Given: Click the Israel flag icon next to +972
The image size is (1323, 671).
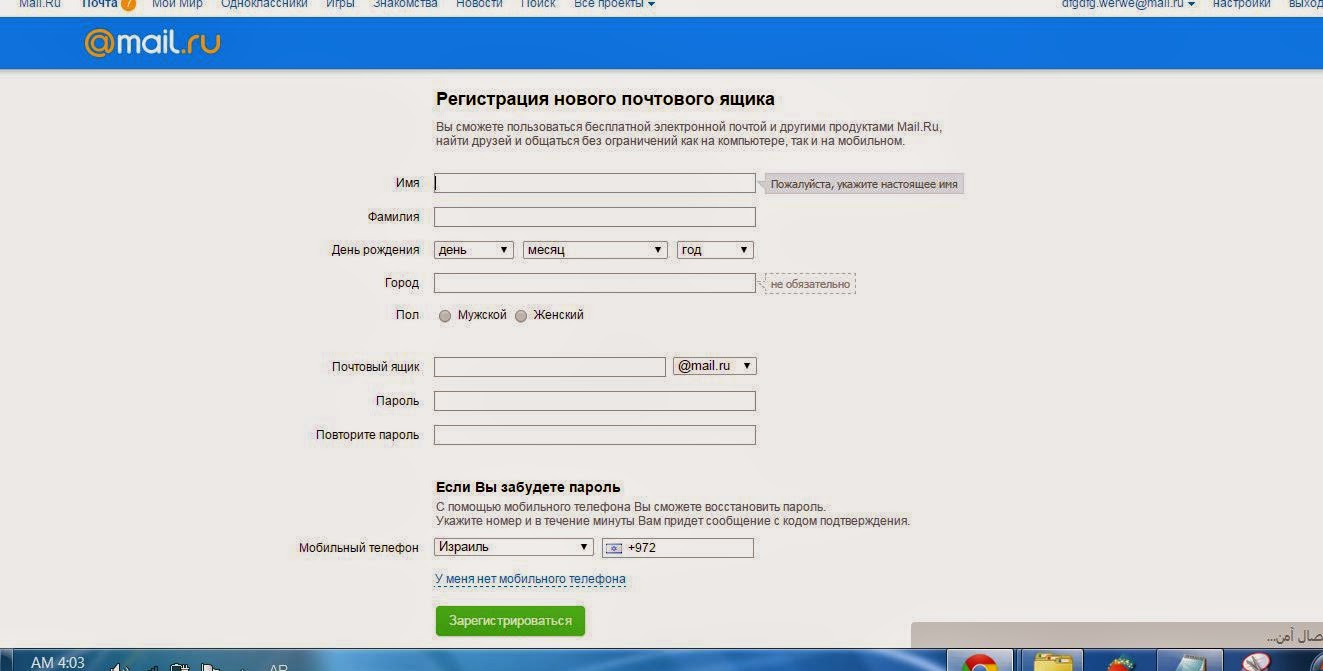Looking at the screenshot, I should [x=614, y=548].
